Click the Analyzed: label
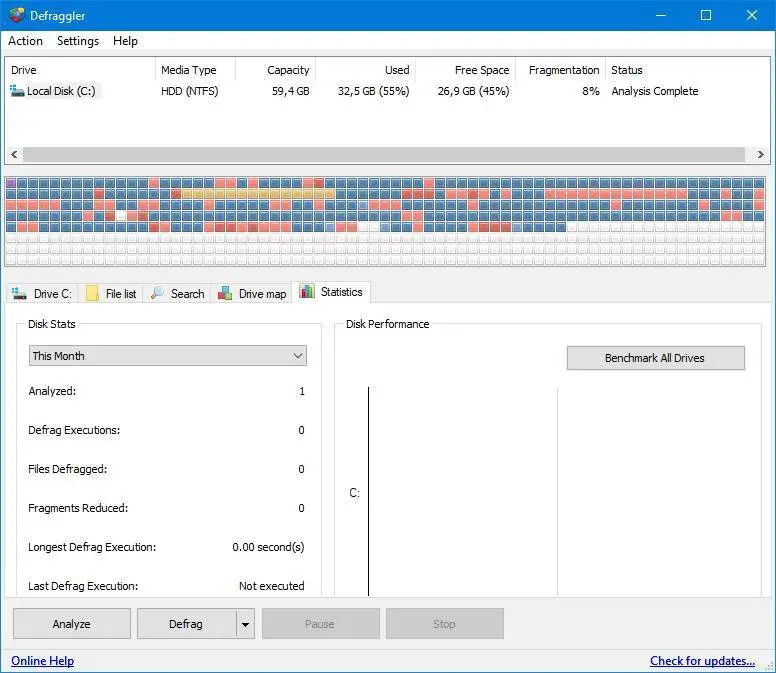The width and height of the screenshot is (776, 673). coord(52,391)
